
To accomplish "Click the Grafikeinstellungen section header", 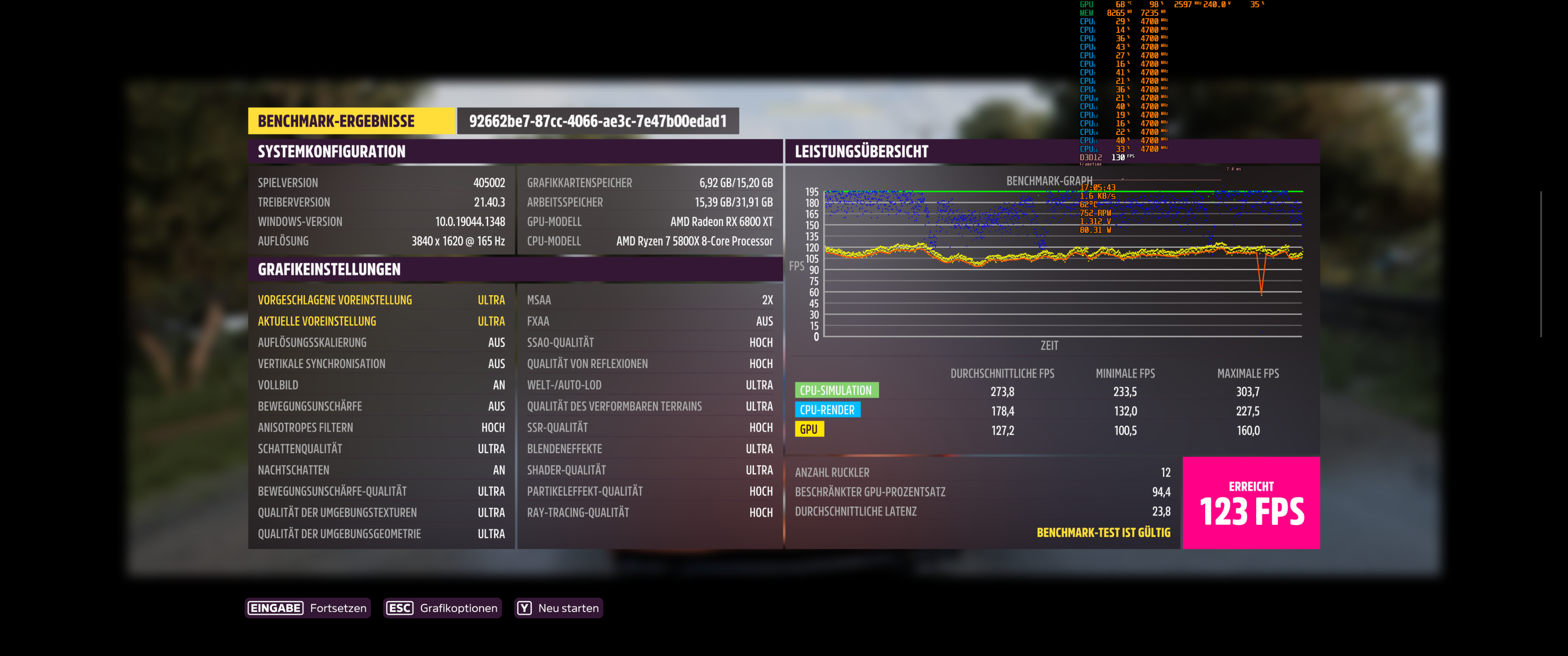I will [x=329, y=270].
